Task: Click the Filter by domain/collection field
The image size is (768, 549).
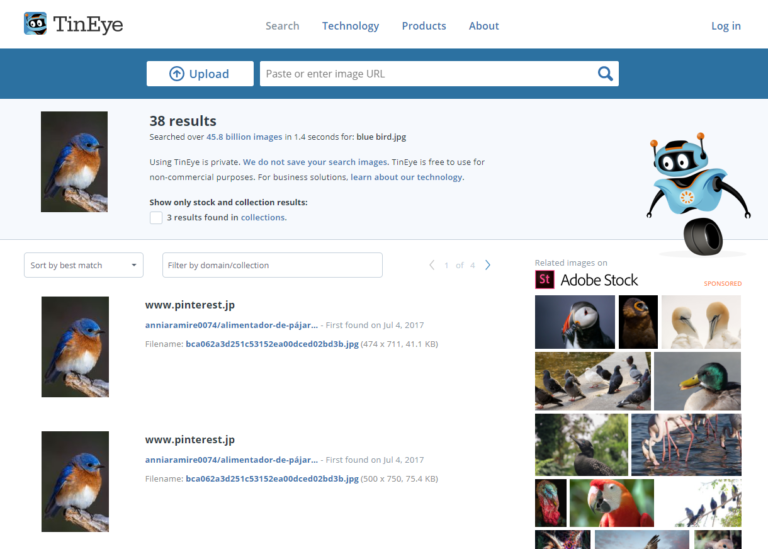Action: [x=272, y=265]
